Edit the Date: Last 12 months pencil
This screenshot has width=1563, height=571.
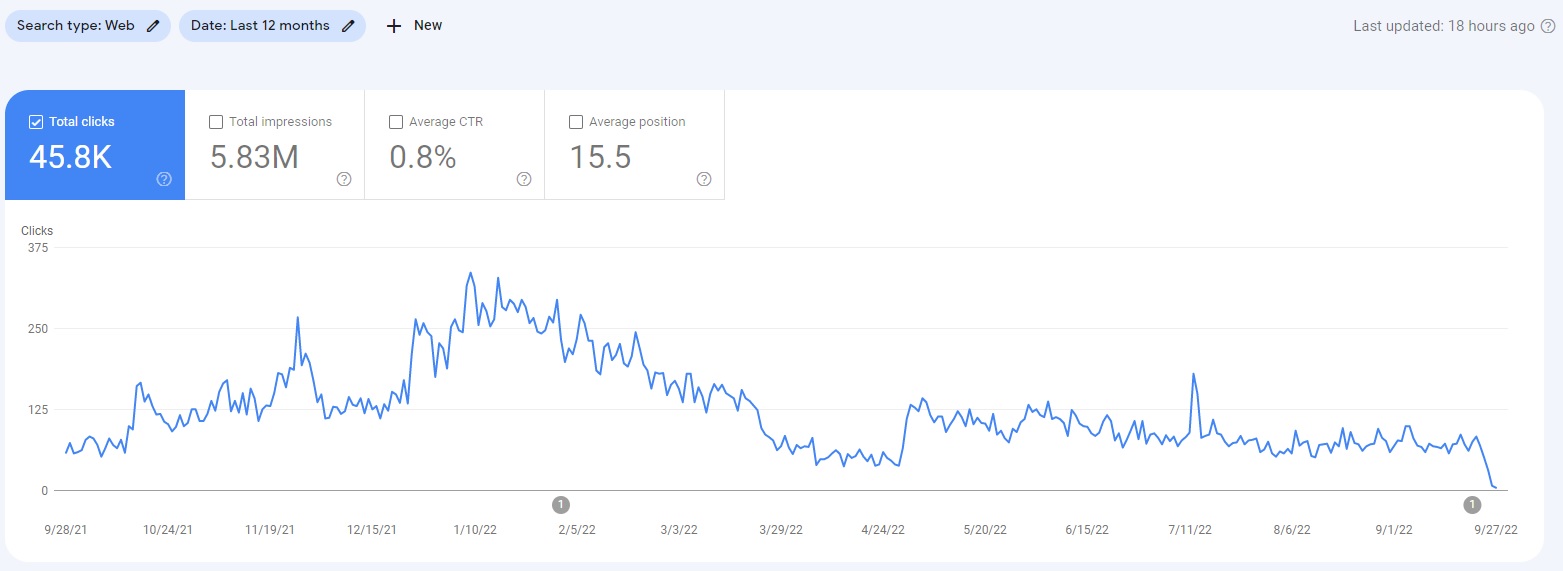(x=348, y=26)
